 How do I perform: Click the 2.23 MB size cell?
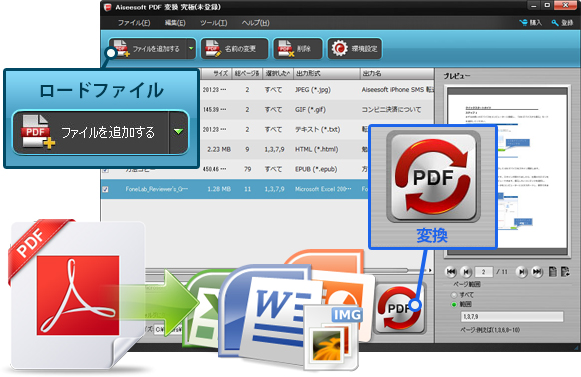pyautogui.click(x=219, y=149)
